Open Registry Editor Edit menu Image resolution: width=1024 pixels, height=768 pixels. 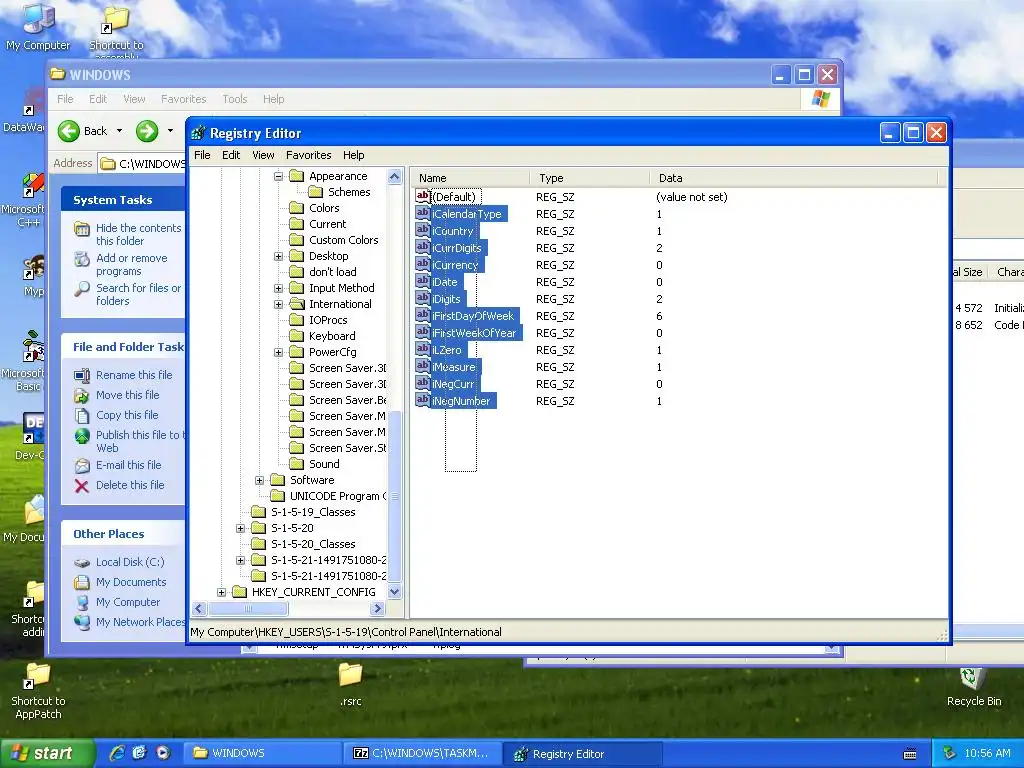[231, 155]
